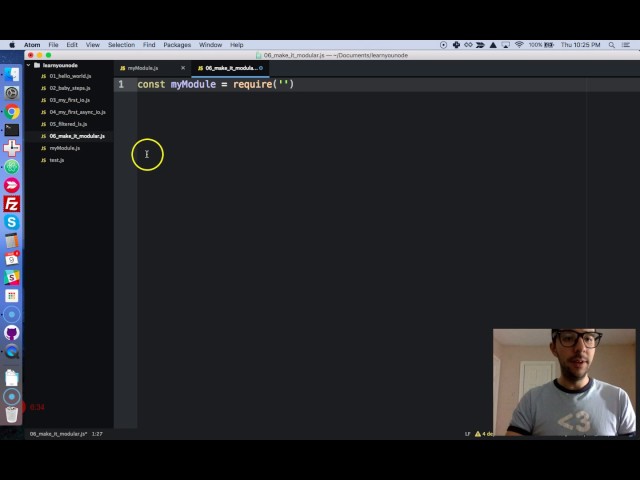The width and height of the screenshot is (640, 480).
Task: Click the deprecation warning icon in status bar
Action: [x=478, y=434]
